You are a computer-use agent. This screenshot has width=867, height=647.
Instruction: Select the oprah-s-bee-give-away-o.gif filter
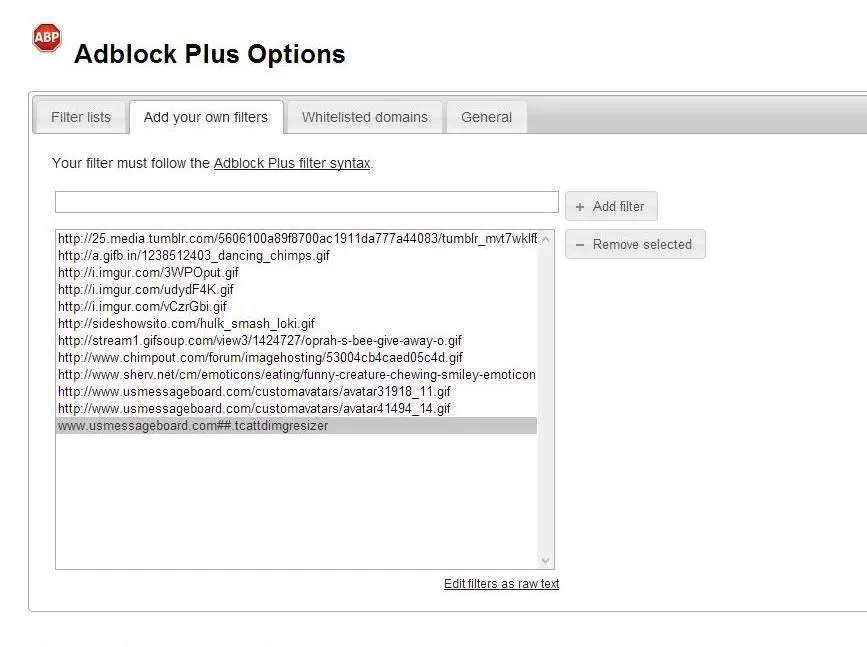[260, 340]
